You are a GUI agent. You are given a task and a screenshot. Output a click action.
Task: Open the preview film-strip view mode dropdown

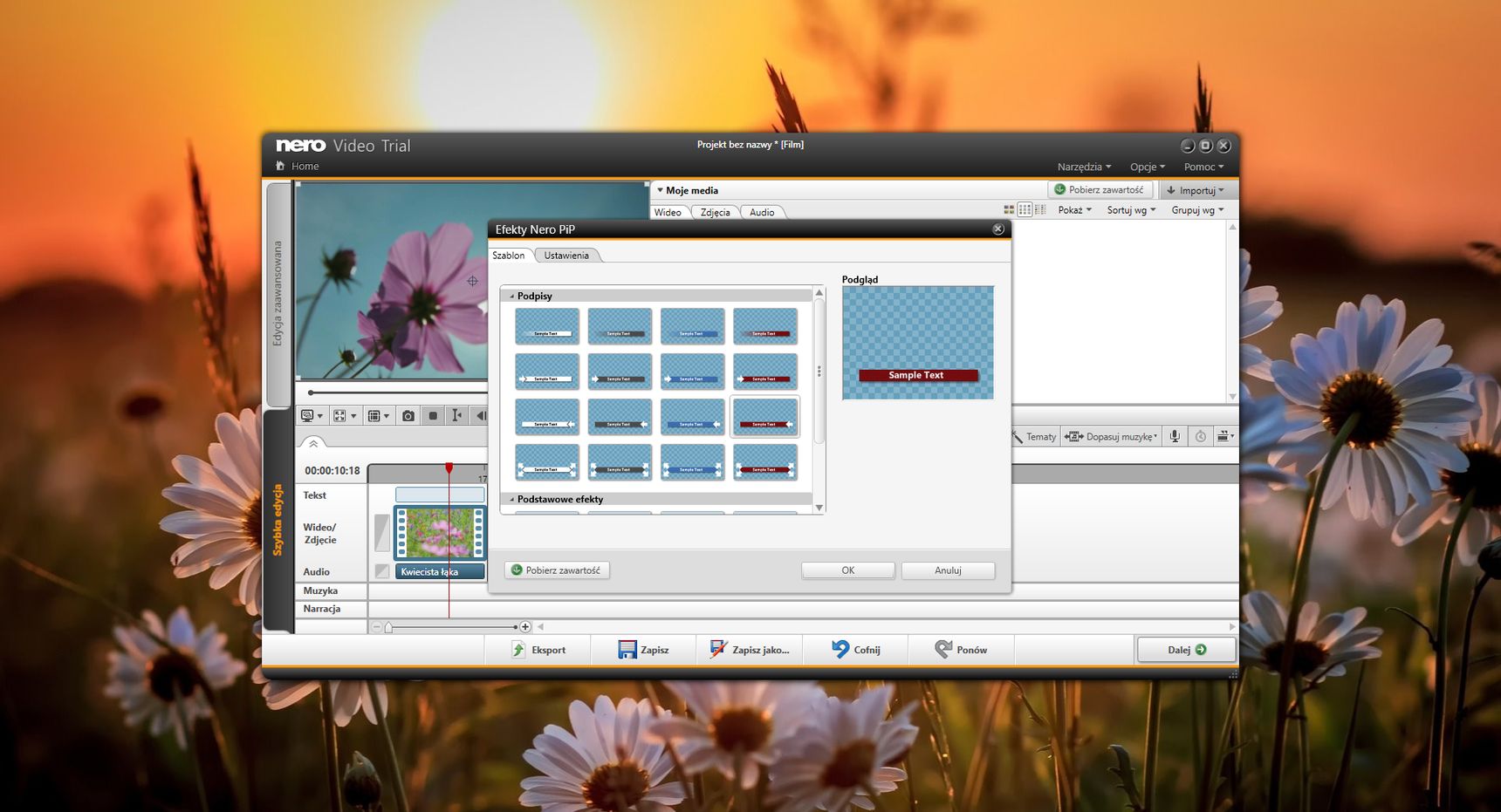[378, 416]
